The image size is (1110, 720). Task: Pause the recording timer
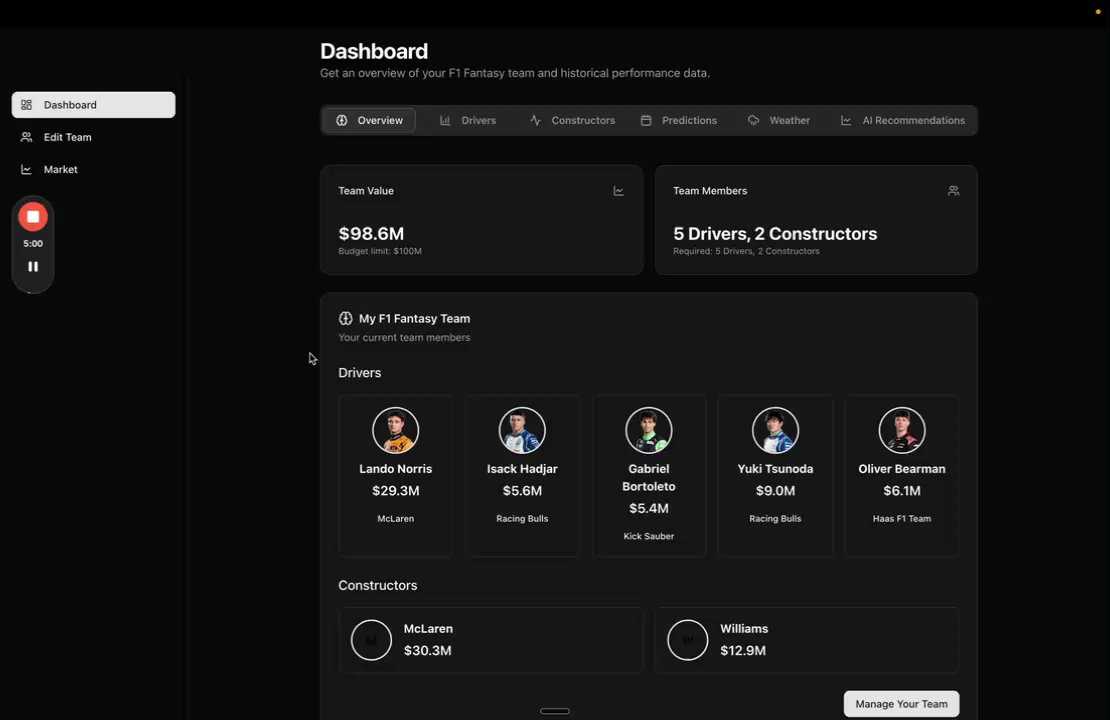tap(33, 267)
